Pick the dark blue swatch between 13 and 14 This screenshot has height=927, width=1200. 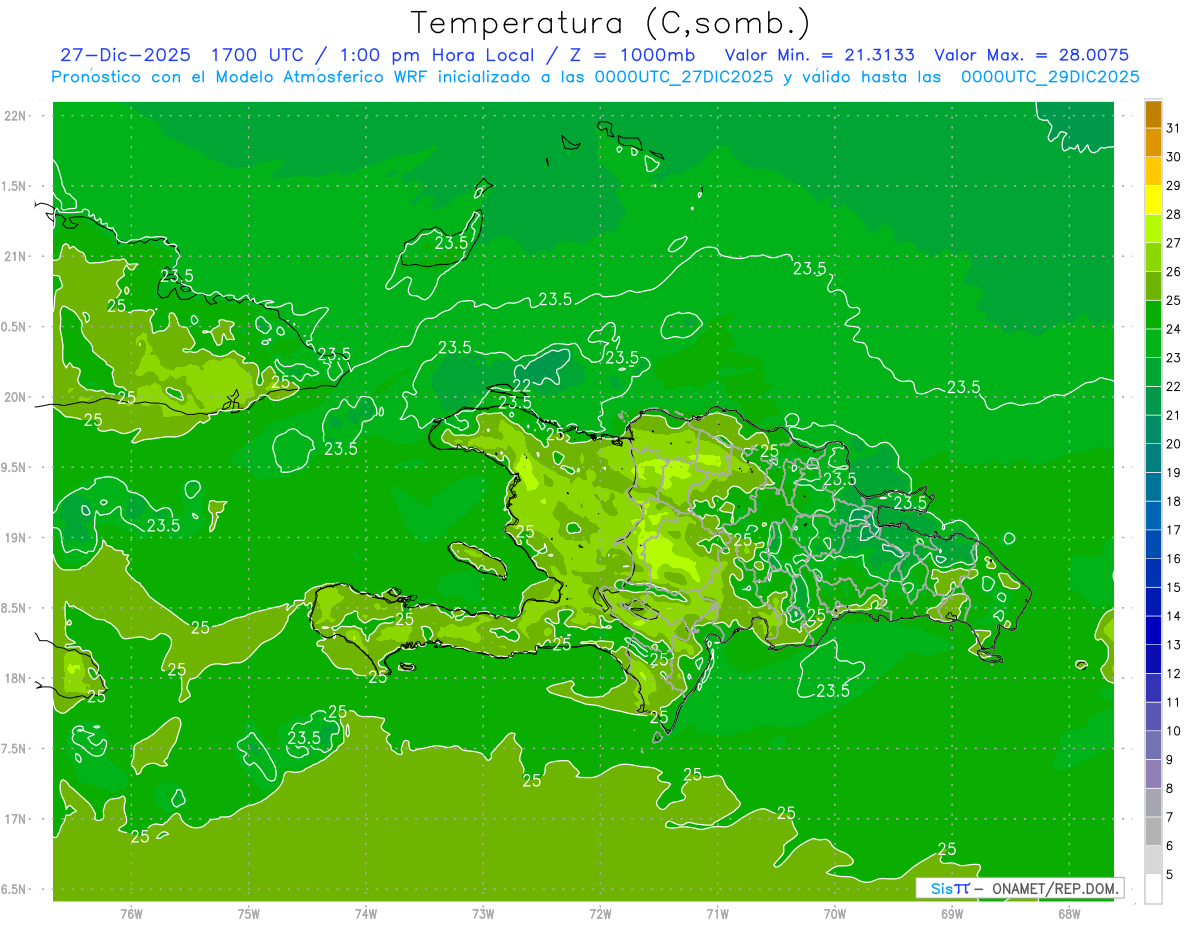tap(1153, 630)
